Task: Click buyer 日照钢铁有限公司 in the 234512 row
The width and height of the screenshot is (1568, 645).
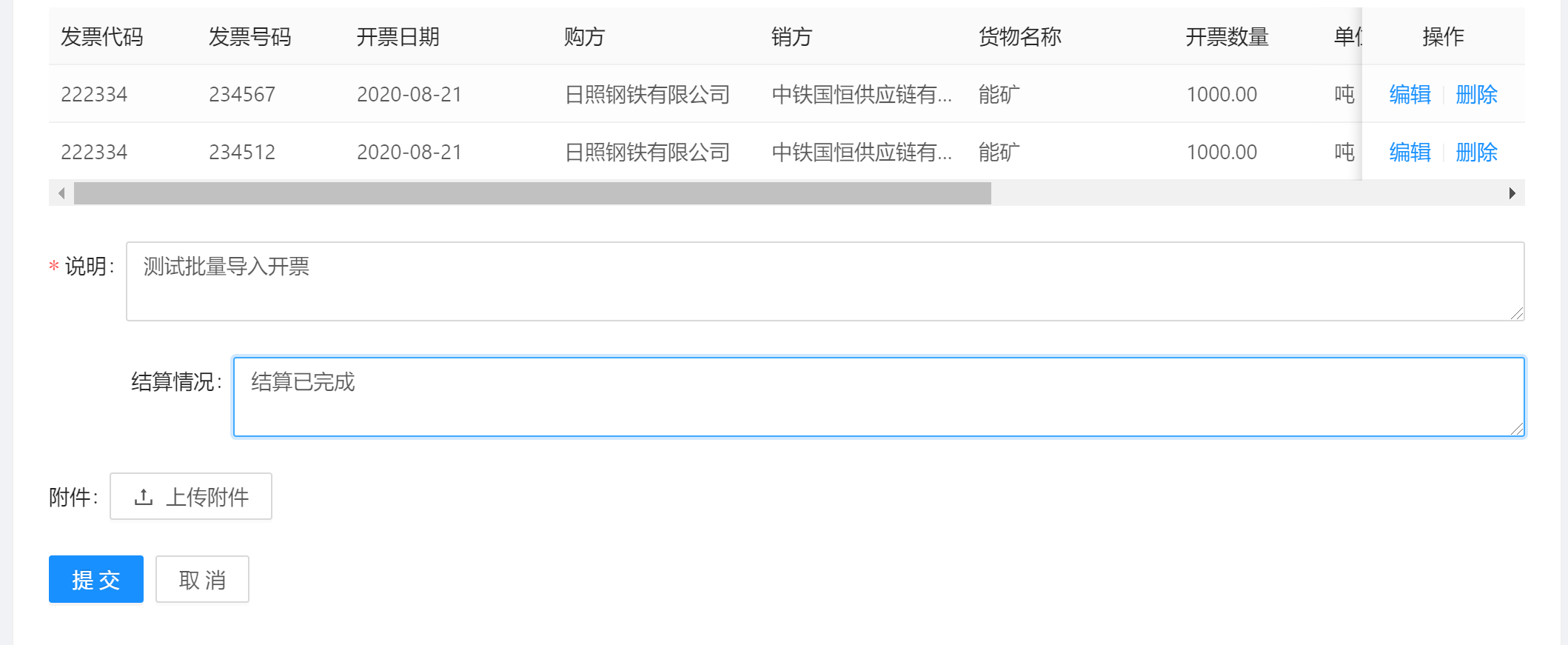Action: tap(647, 152)
